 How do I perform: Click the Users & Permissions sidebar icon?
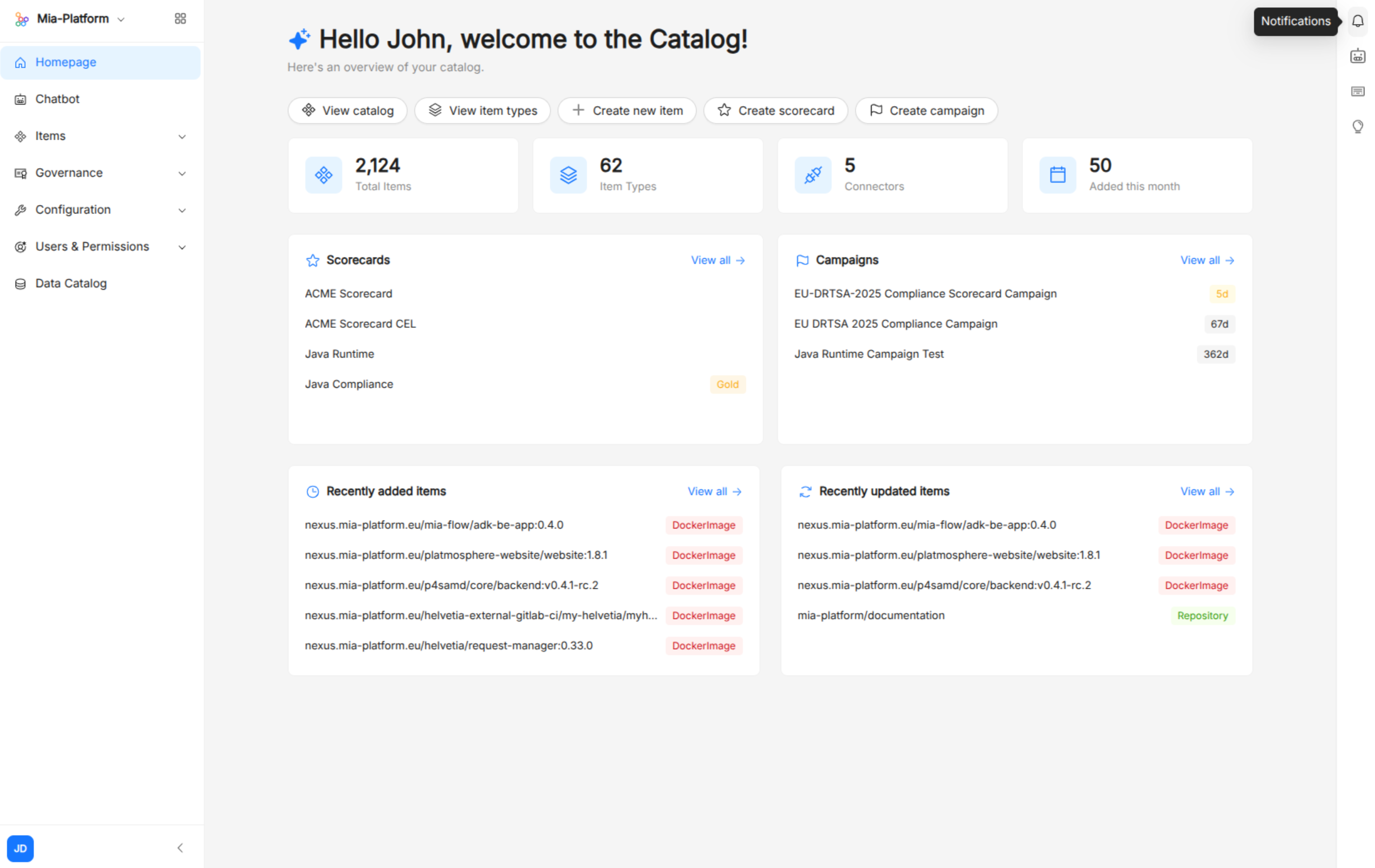21,246
